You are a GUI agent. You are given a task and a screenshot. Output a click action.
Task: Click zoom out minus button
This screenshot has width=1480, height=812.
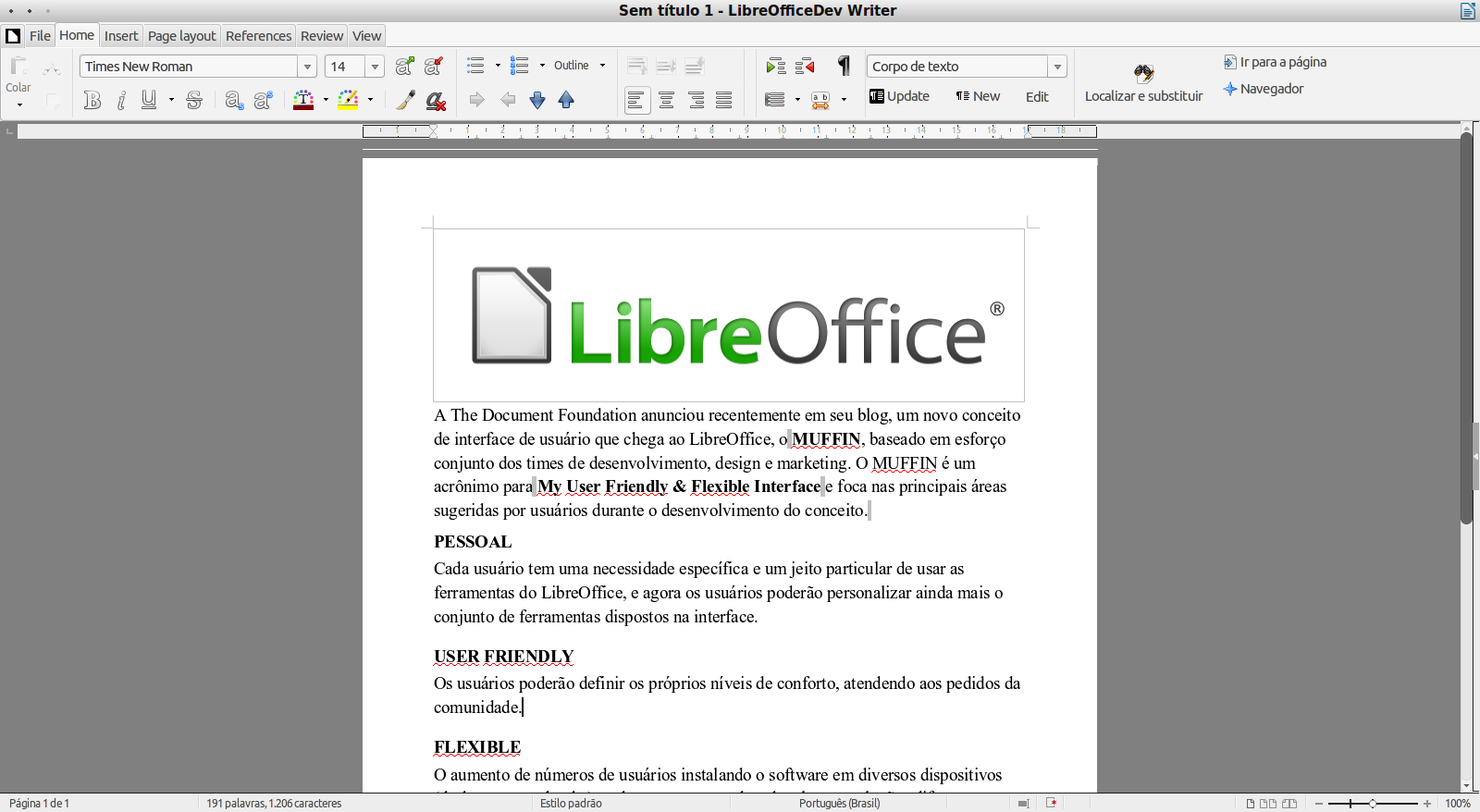pos(1319,804)
